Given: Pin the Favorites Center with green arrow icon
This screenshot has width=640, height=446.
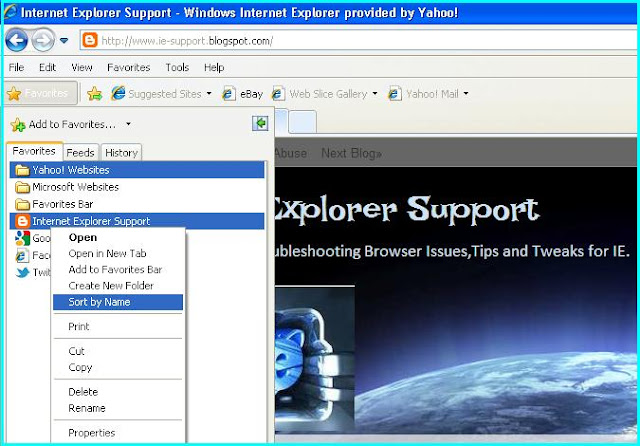Looking at the screenshot, I should click(x=260, y=123).
